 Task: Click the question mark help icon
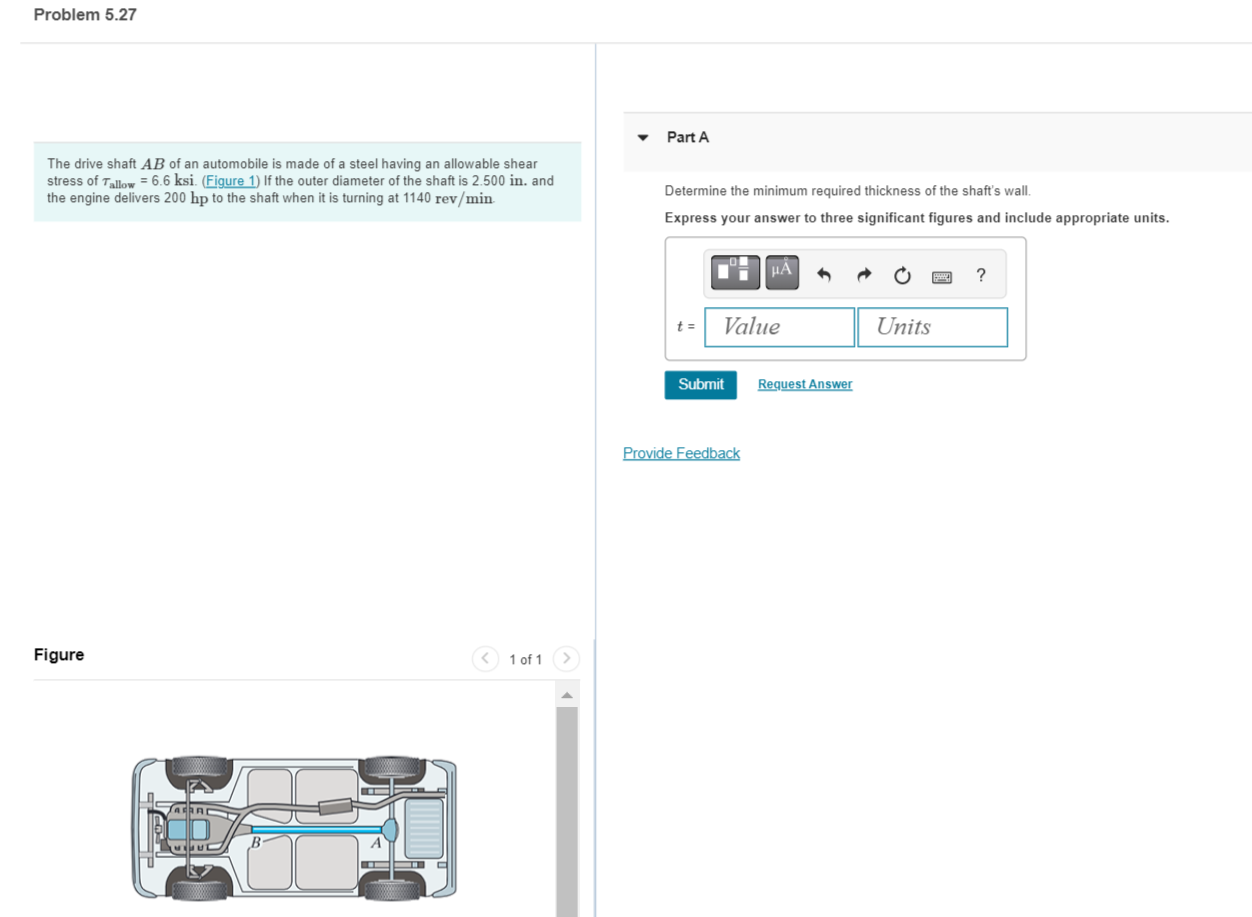pos(981,275)
